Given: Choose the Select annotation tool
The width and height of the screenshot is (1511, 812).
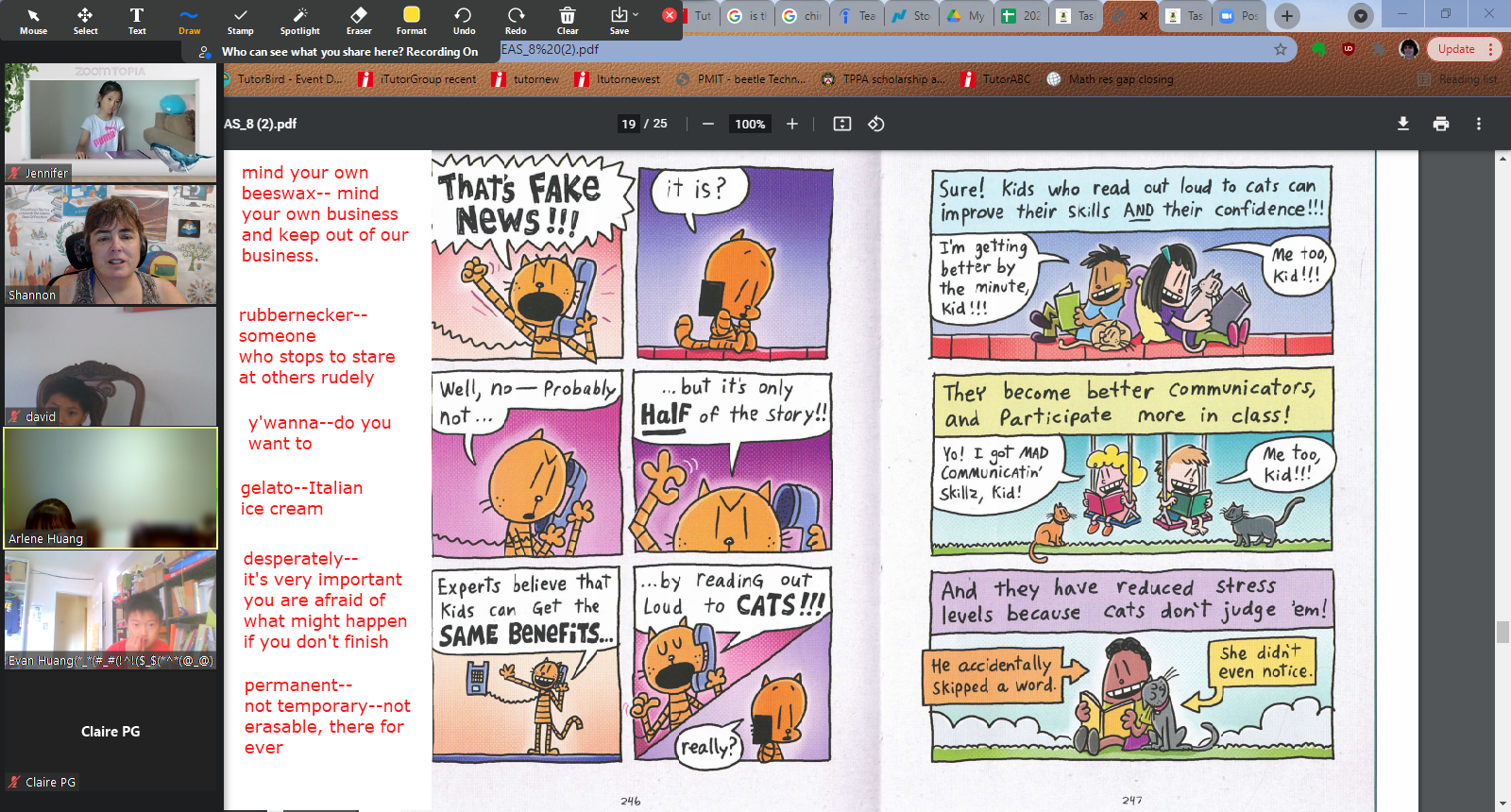Looking at the screenshot, I should click(85, 21).
